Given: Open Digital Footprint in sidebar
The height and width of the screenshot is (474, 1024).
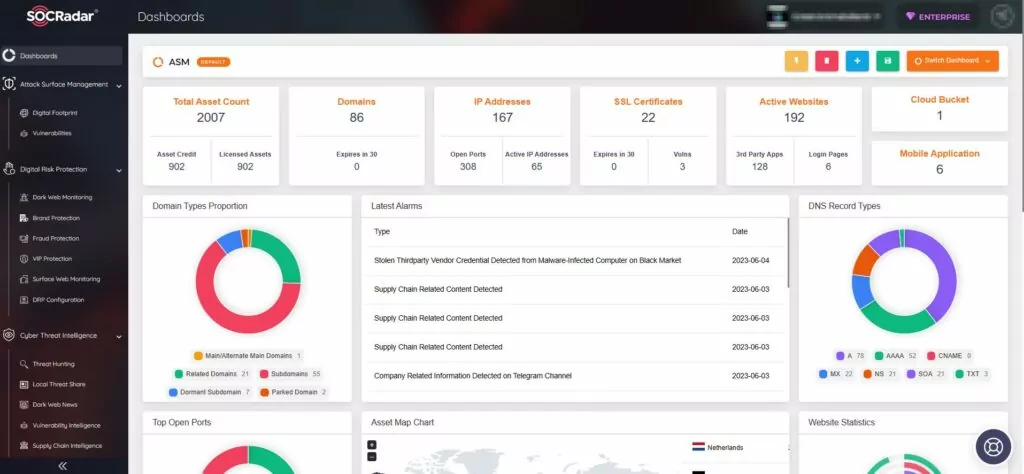Looking at the screenshot, I should click(55, 113).
